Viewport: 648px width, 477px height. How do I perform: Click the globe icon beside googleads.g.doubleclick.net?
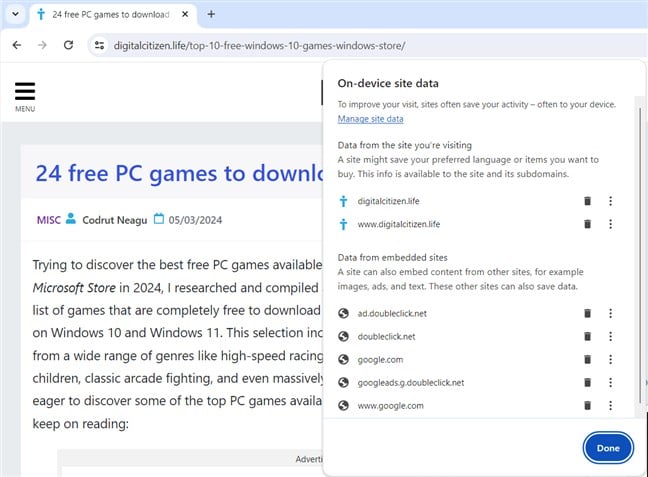point(343,382)
